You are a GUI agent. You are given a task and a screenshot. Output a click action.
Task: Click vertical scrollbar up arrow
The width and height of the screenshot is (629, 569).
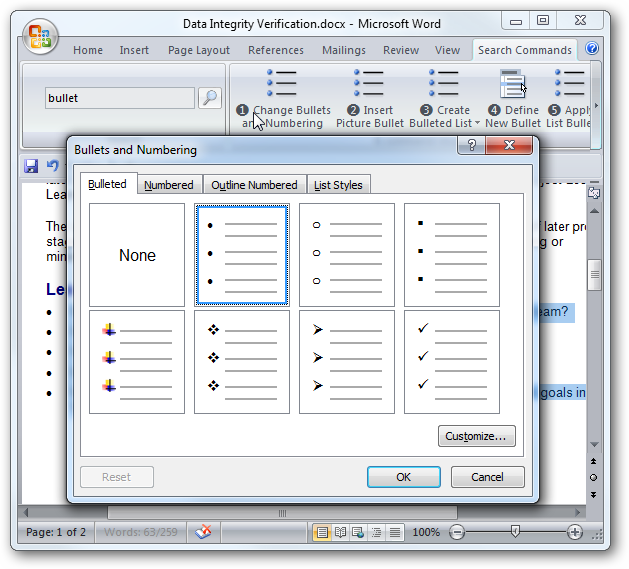(594, 211)
